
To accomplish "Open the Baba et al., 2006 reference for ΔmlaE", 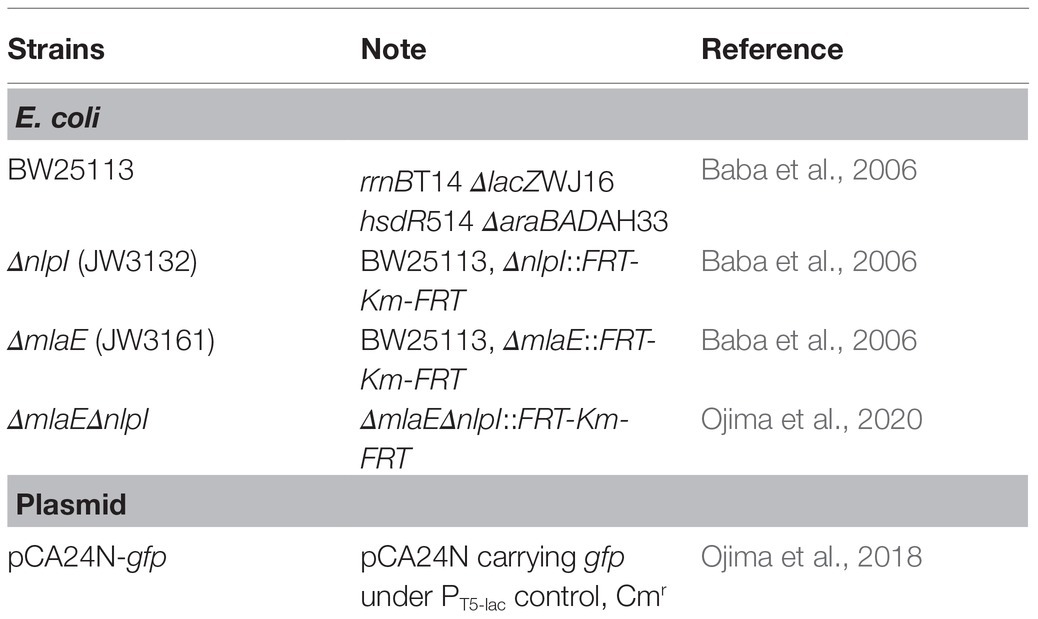I will [808, 340].
